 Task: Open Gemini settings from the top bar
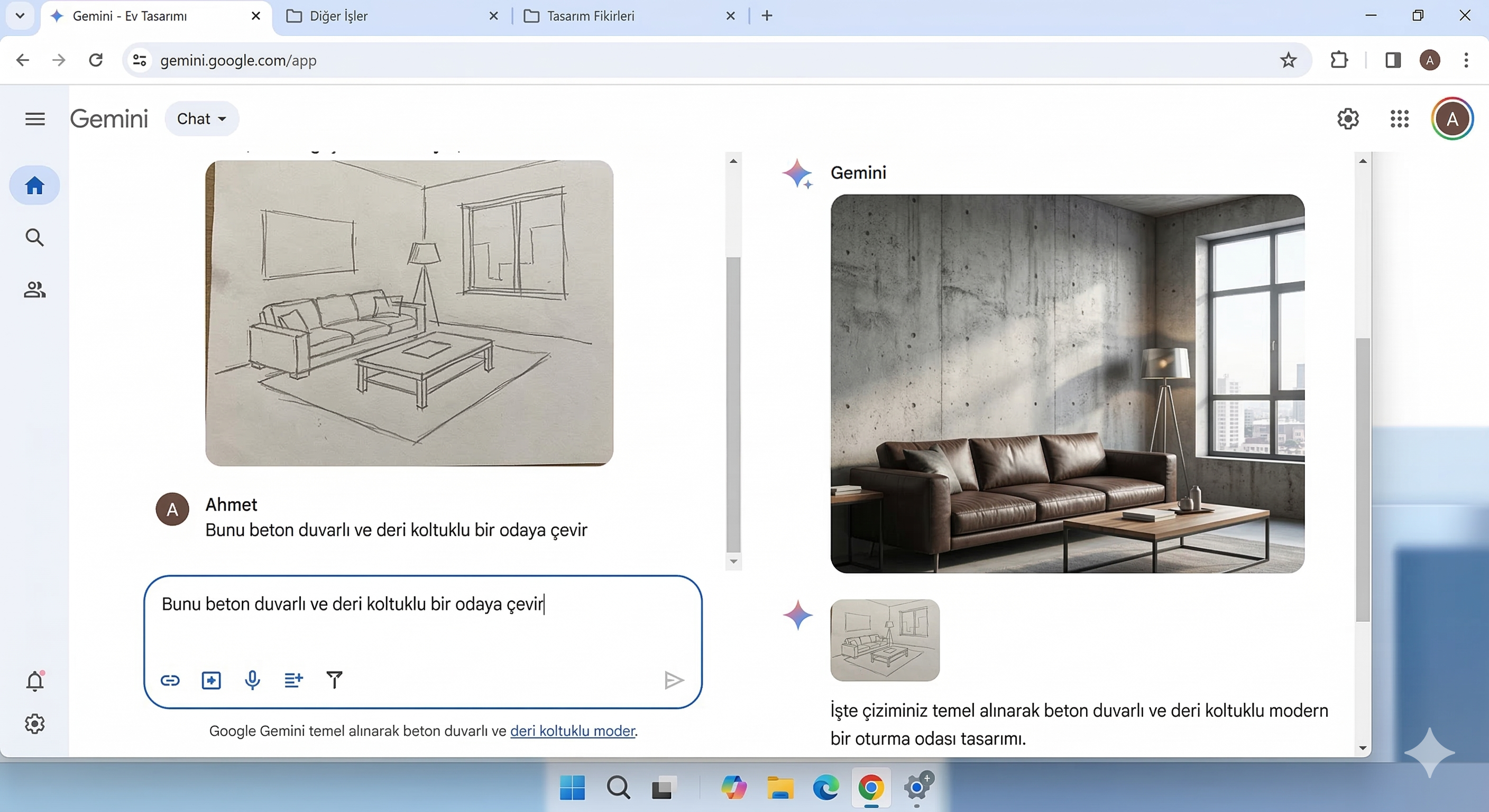click(1347, 118)
